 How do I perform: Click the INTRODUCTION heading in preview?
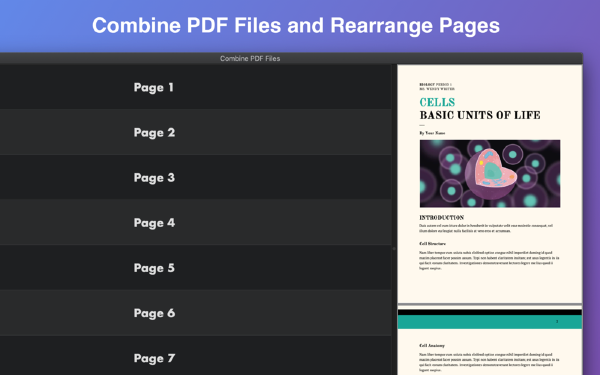tap(442, 218)
